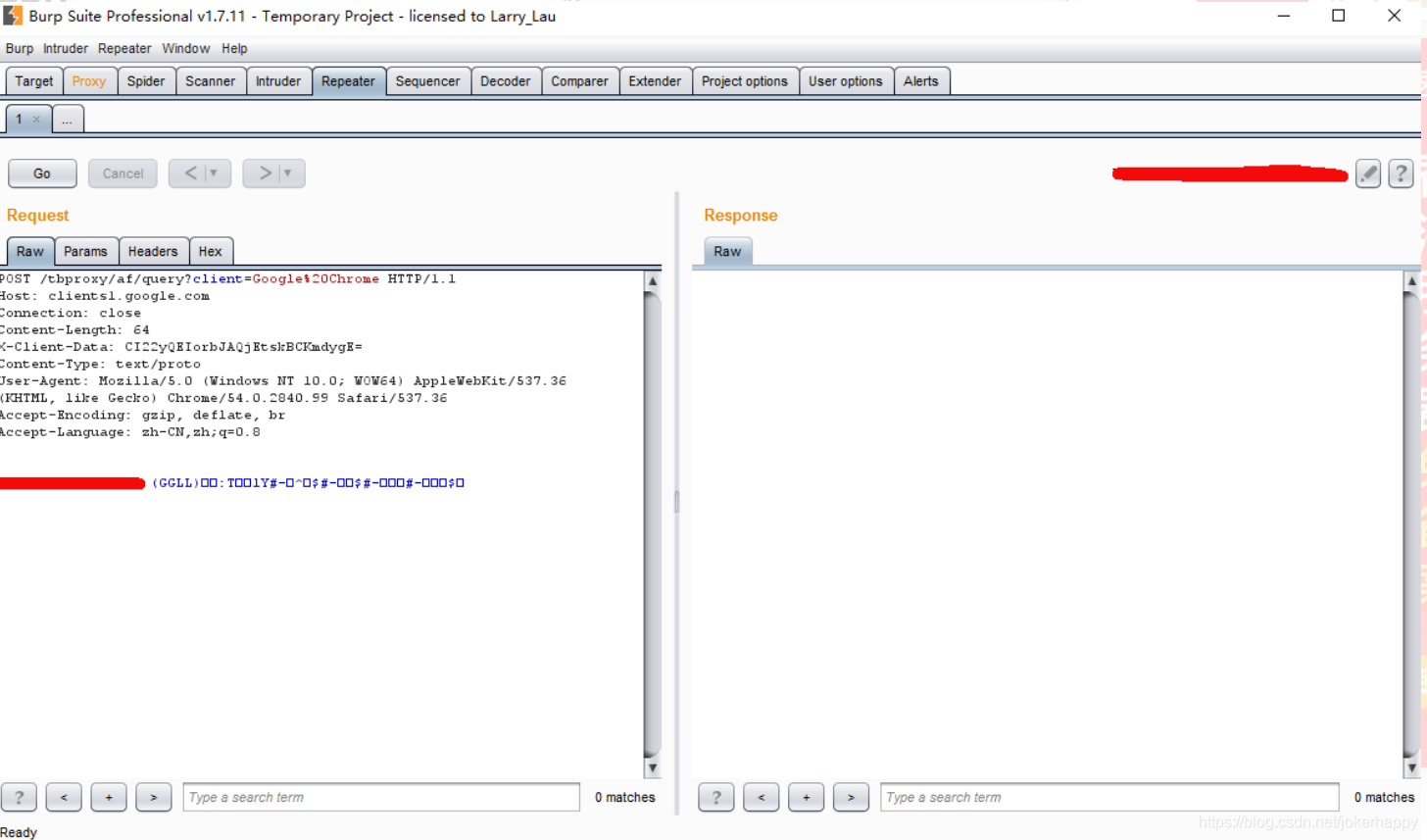This screenshot has height=840, width=1427.
Task: Open the history forward dropdown arrow
Action: [288, 173]
